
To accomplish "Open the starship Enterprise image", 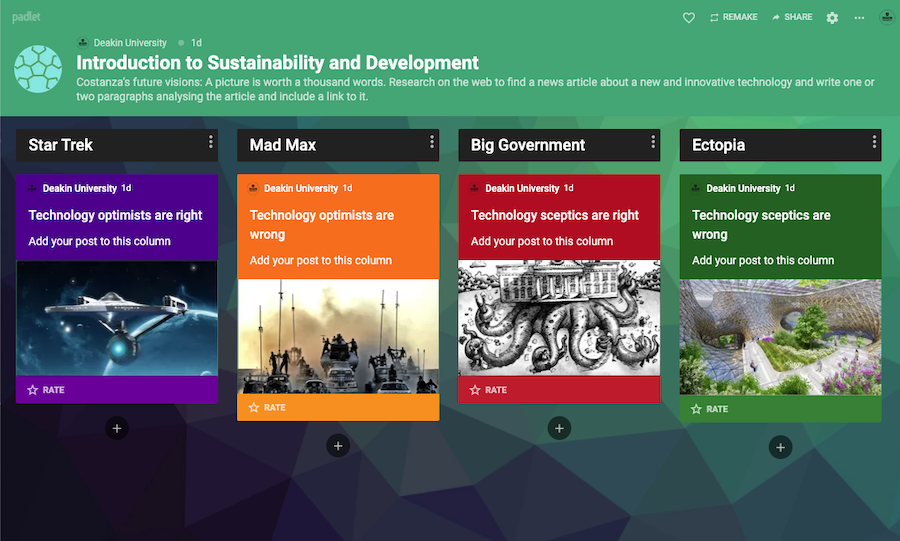I will coord(117,318).
